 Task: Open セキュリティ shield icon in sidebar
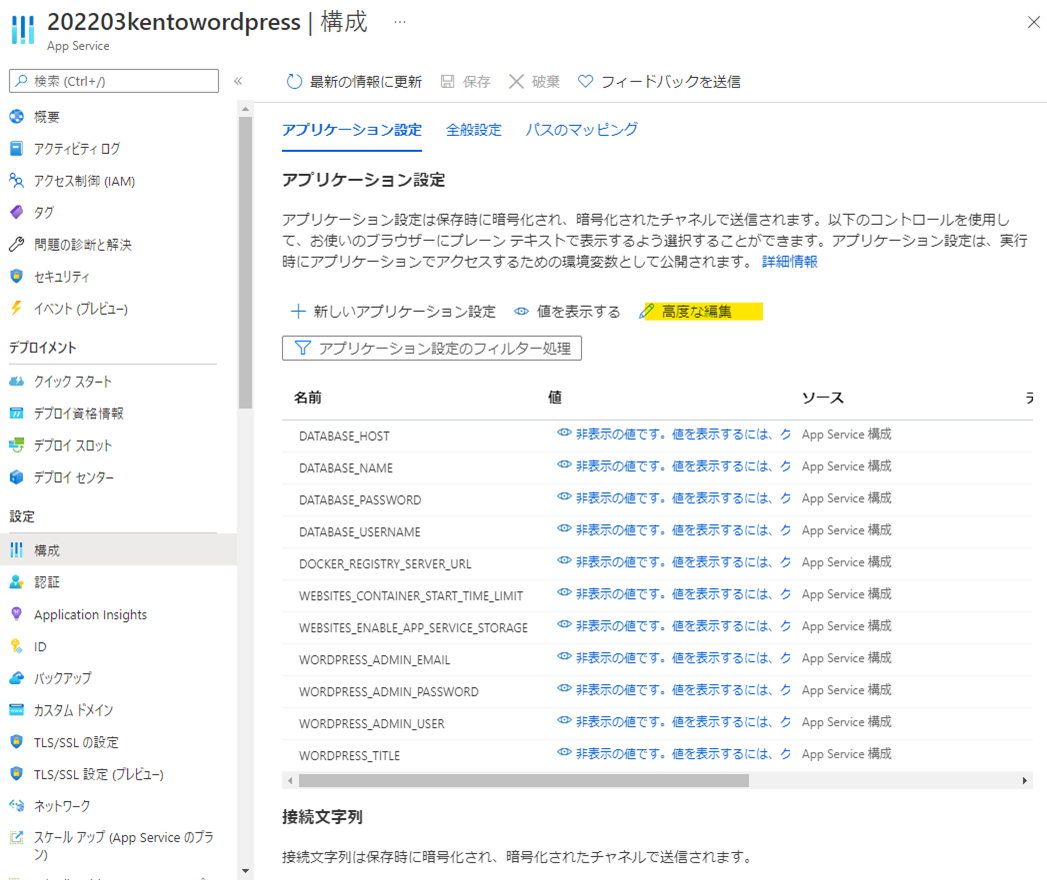tap(16, 277)
